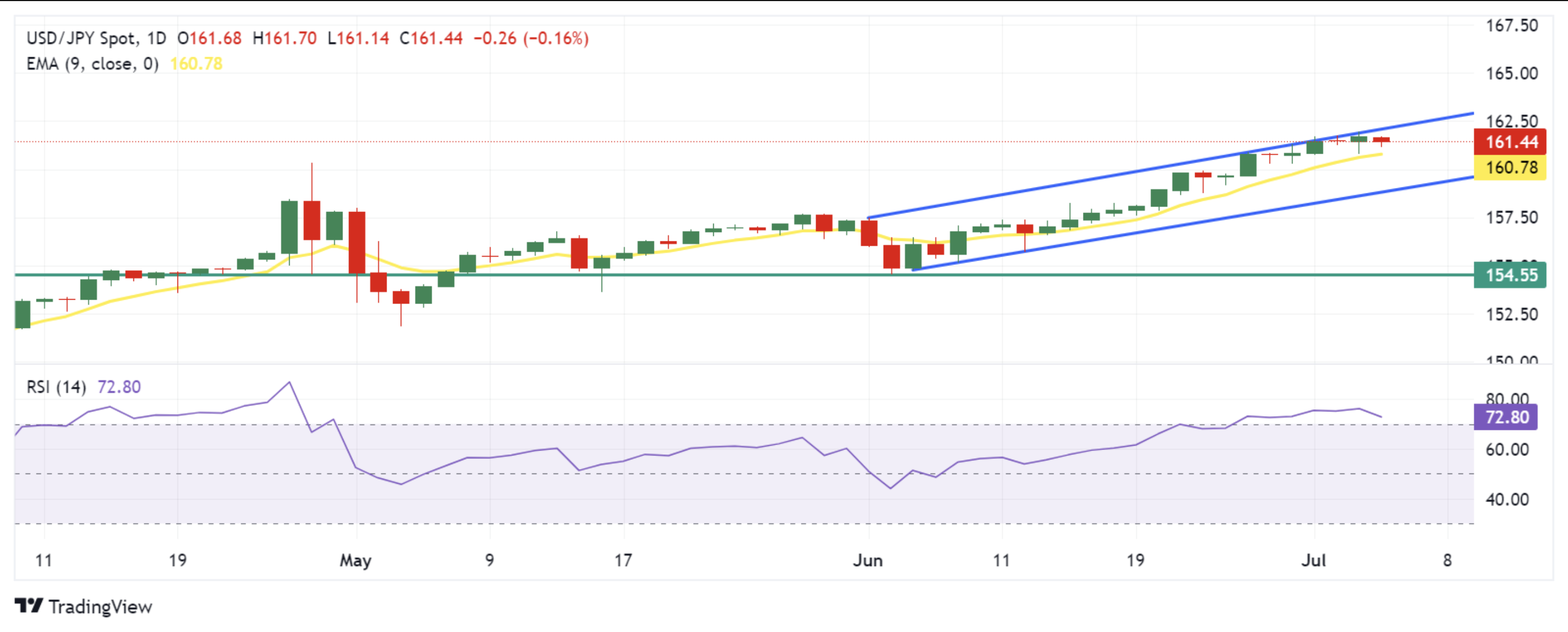1568x632 pixels.
Task: Click the 40.00 RSI axis label
Action: pyautogui.click(x=1507, y=499)
